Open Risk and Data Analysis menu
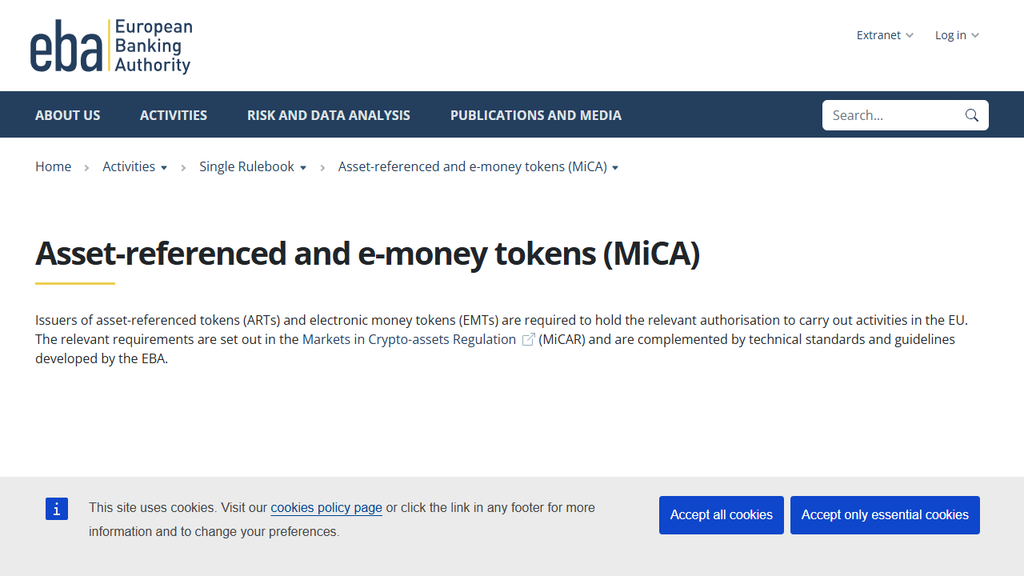The height and width of the screenshot is (576, 1024). click(x=328, y=115)
